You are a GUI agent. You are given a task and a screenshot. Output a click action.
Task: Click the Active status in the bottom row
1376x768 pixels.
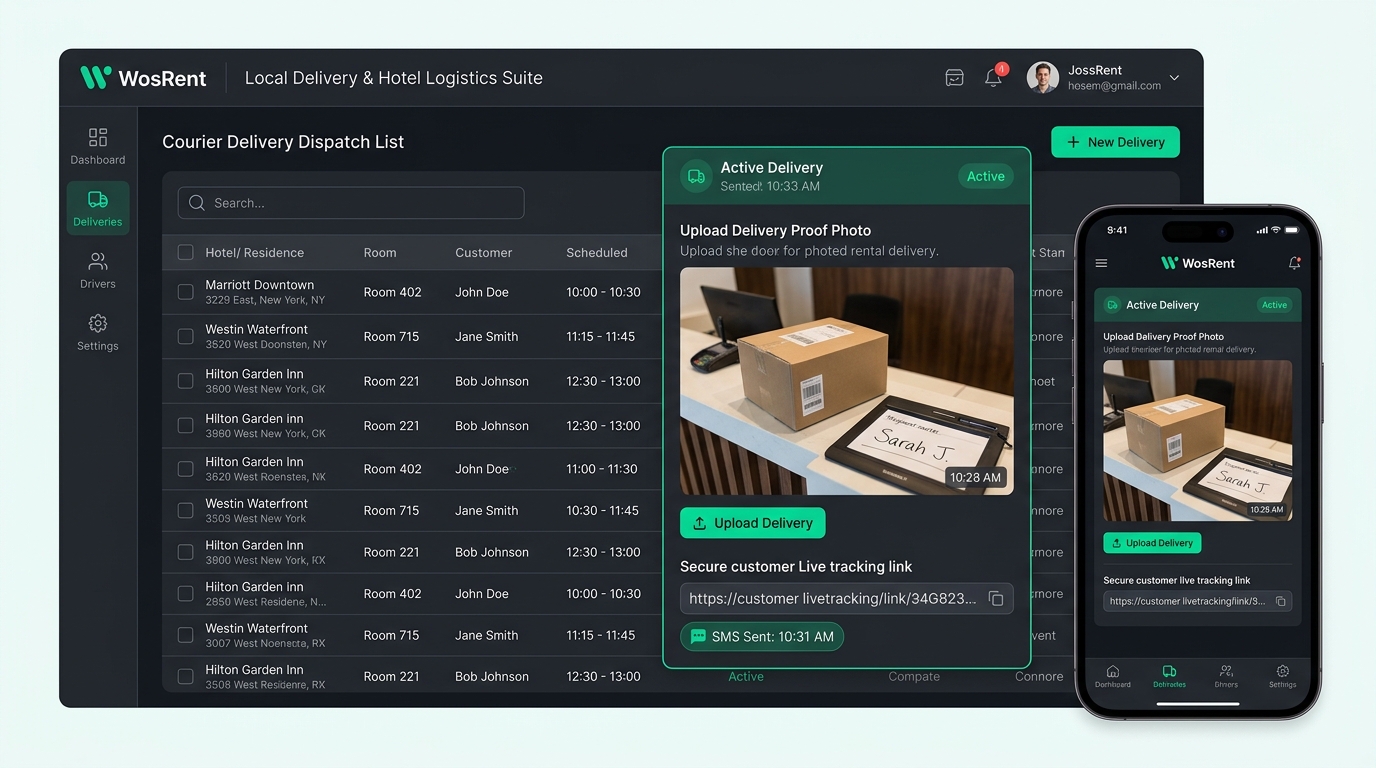pyautogui.click(x=746, y=676)
